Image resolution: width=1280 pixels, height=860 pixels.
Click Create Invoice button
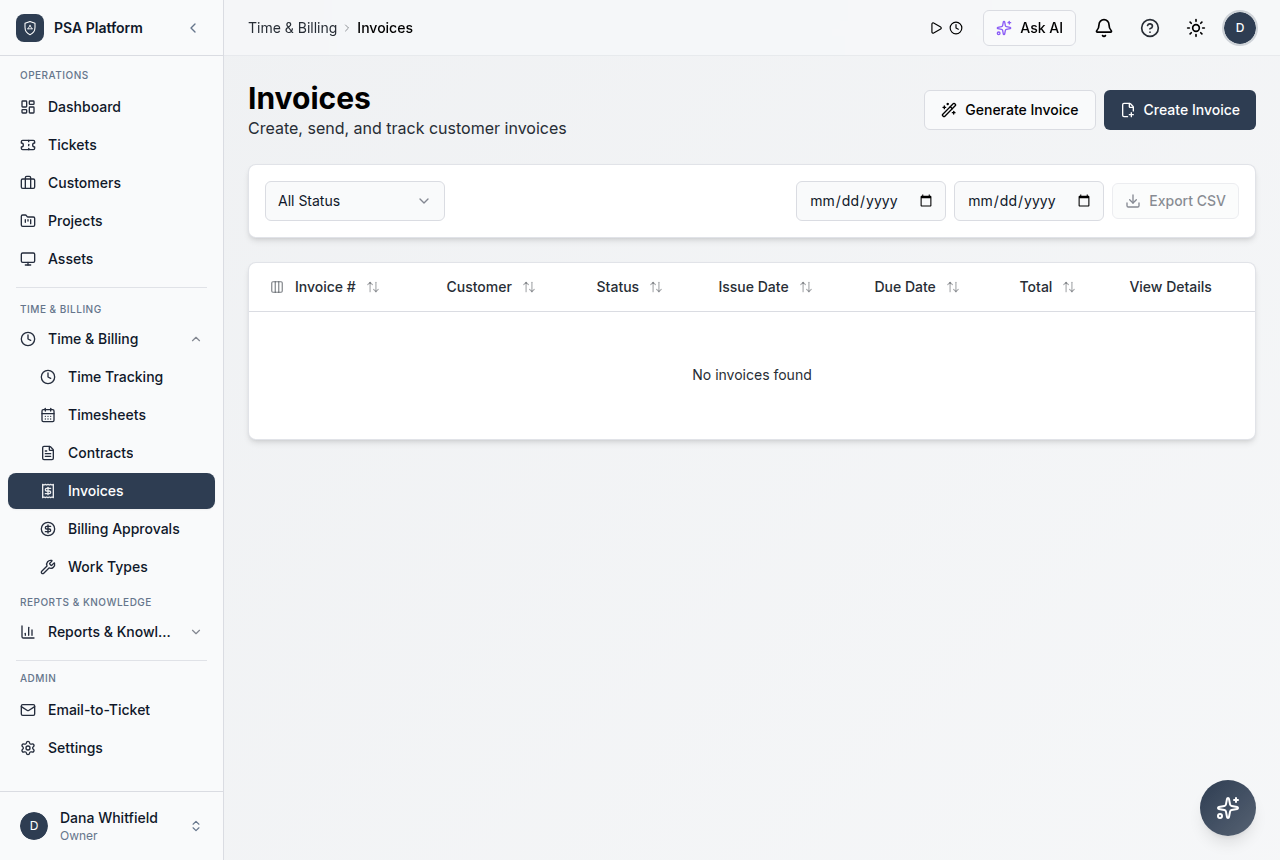pyautogui.click(x=1180, y=110)
